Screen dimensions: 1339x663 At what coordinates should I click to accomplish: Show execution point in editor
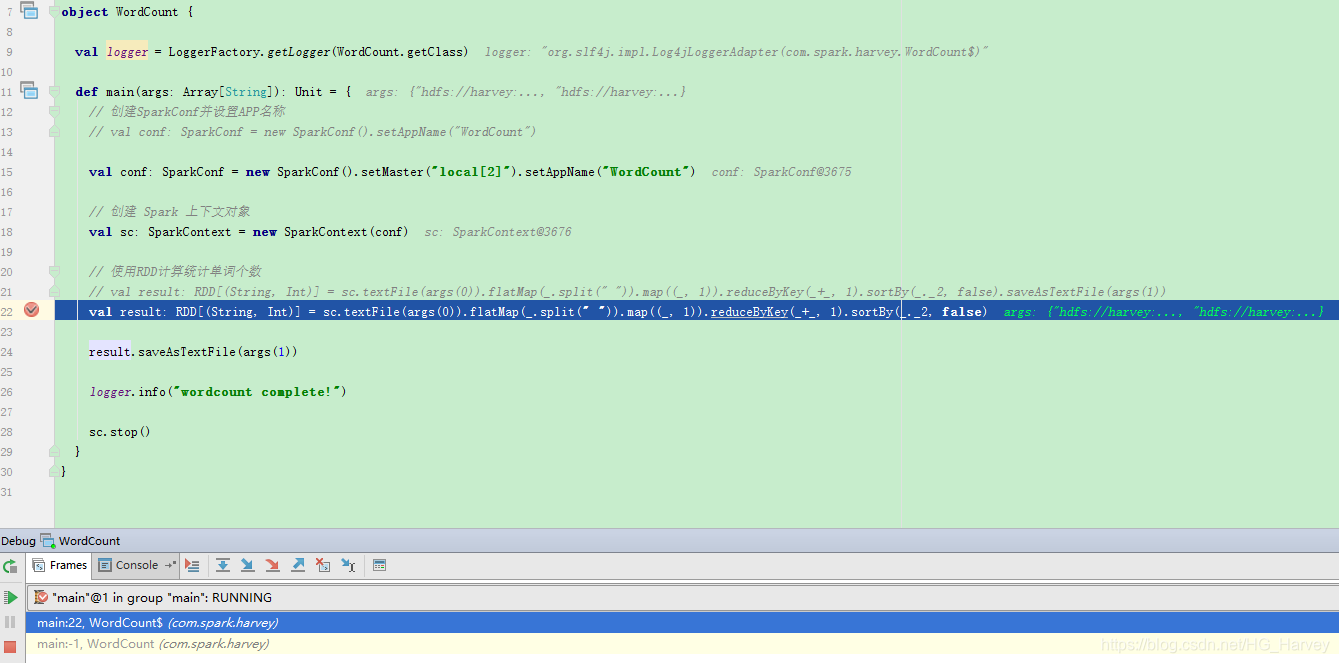coord(193,565)
